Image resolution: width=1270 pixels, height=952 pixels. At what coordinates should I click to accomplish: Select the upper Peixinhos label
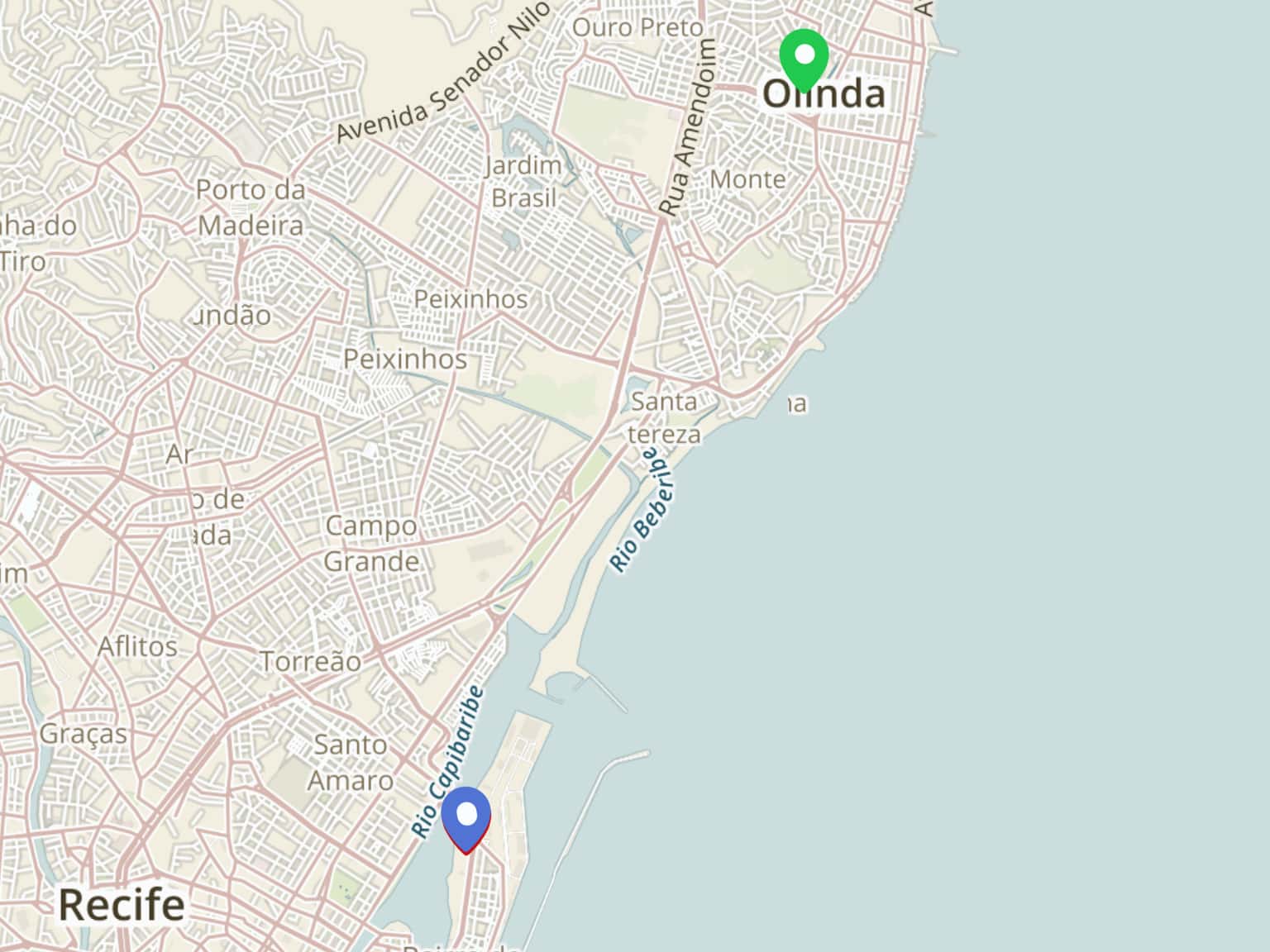coord(470,298)
